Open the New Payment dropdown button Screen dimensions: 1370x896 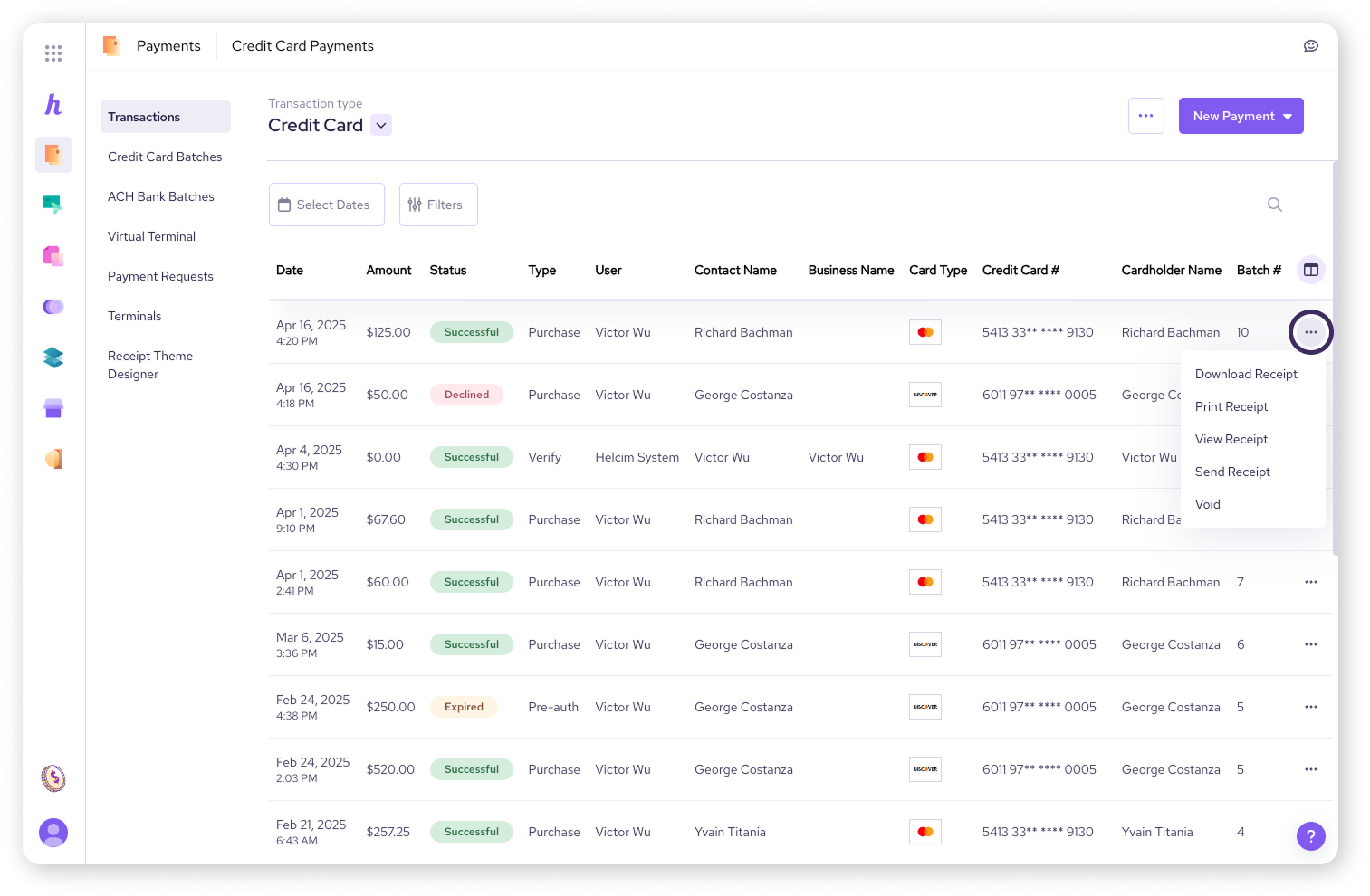[1241, 116]
